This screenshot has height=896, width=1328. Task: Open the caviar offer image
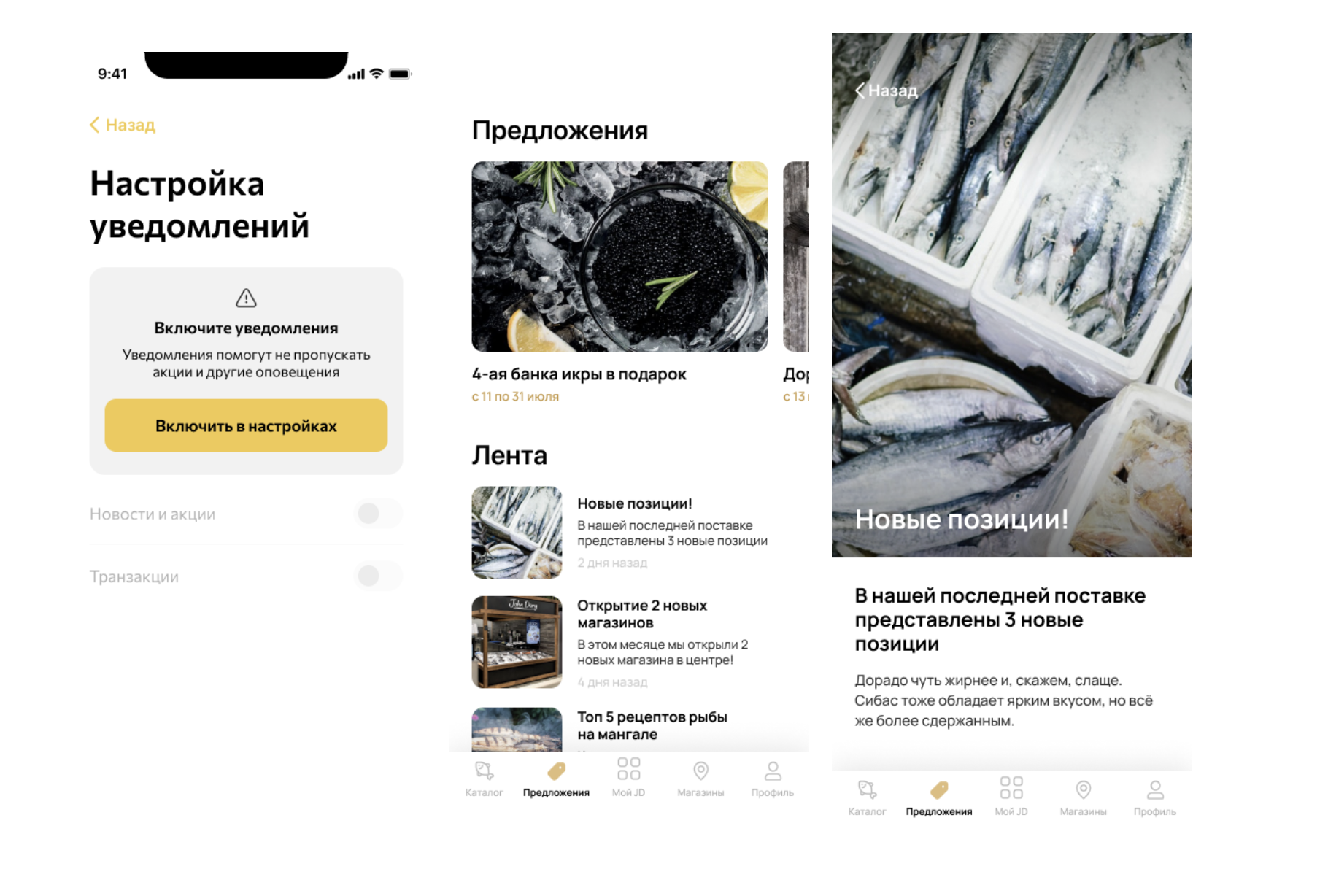619,257
